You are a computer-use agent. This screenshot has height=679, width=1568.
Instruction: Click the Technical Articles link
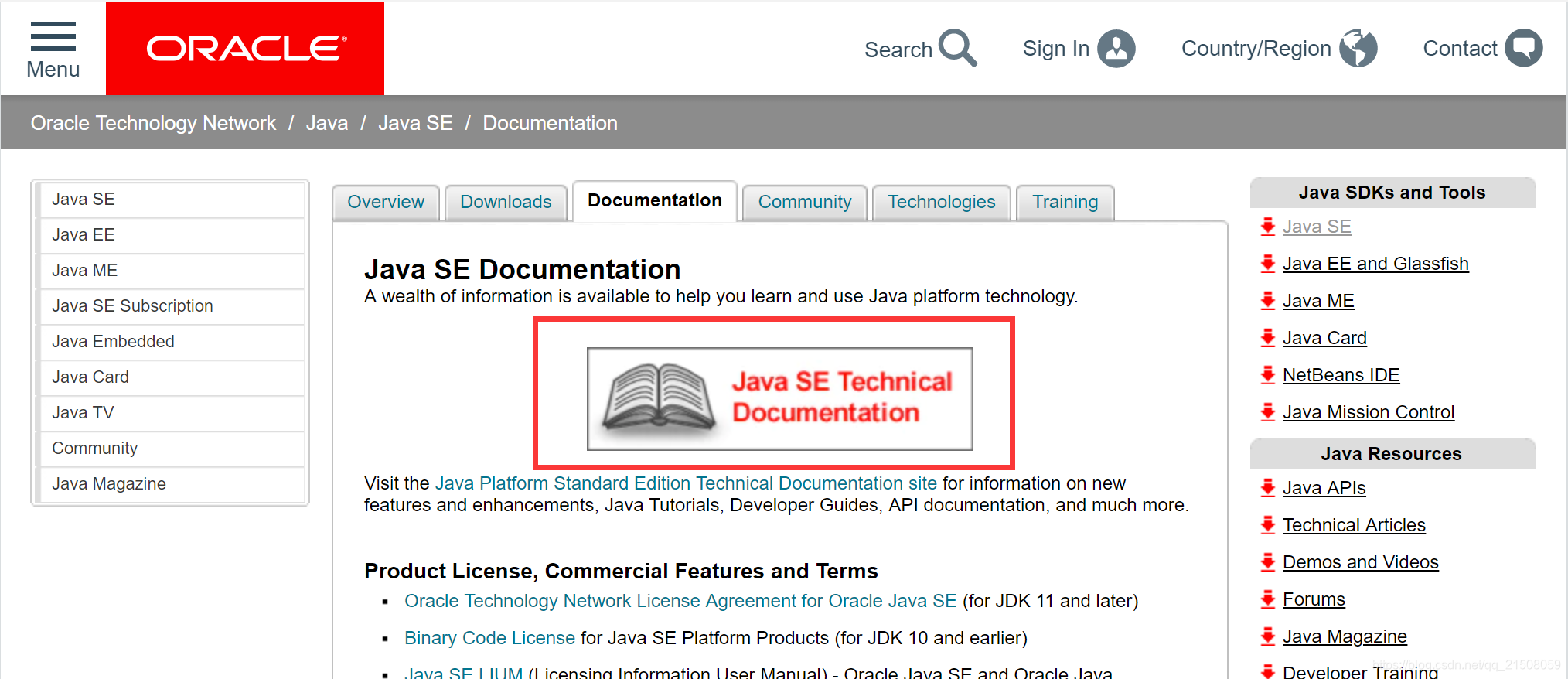pyautogui.click(x=1354, y=525)
